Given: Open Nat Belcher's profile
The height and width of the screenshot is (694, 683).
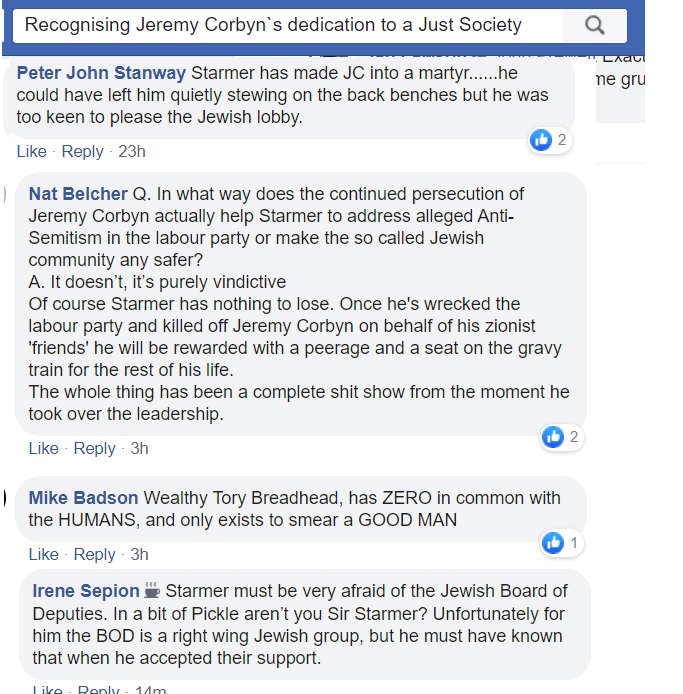Looking at the screenshot, I should (78, 194).
